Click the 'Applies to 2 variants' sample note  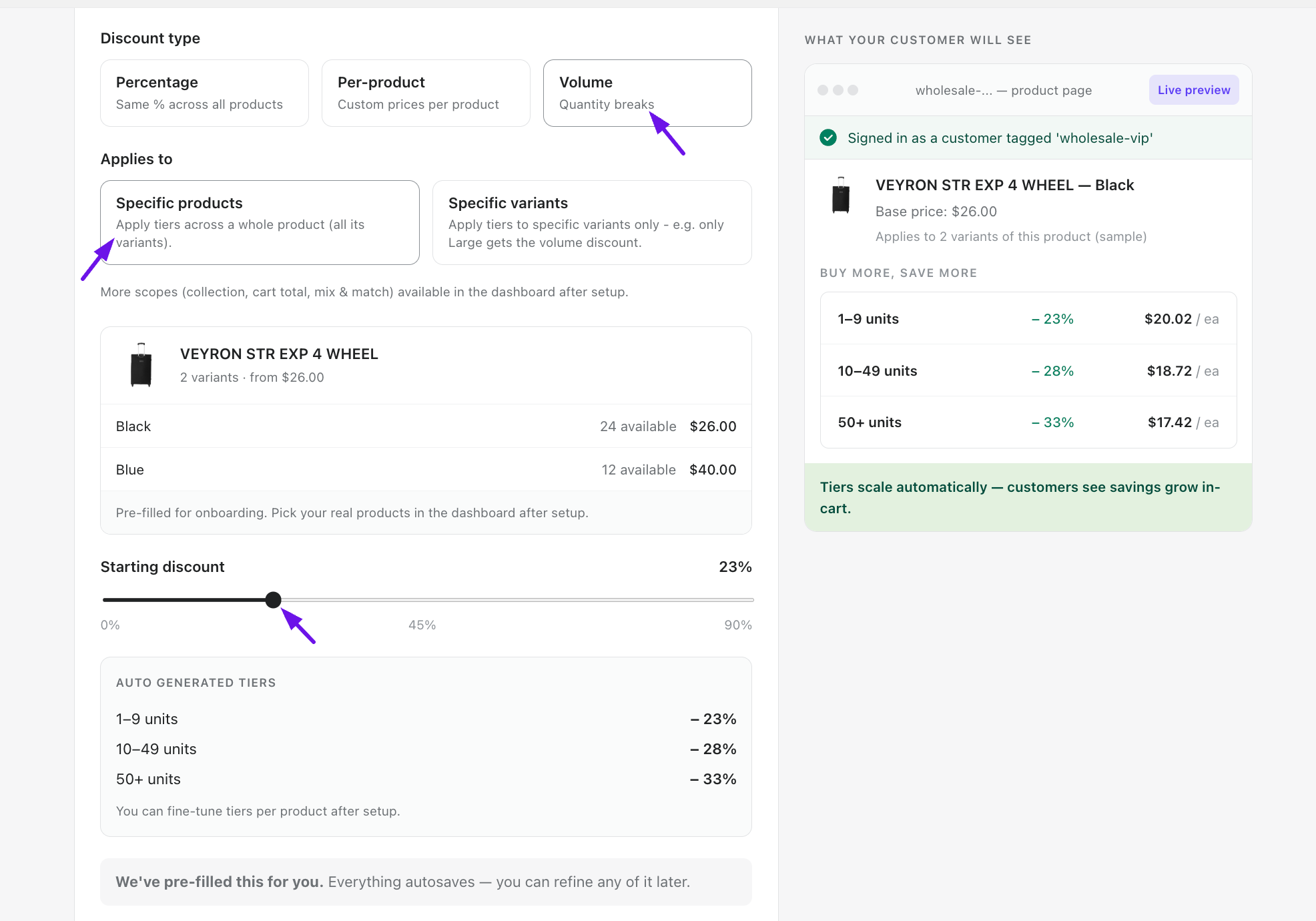click(x=1010, y=236)
